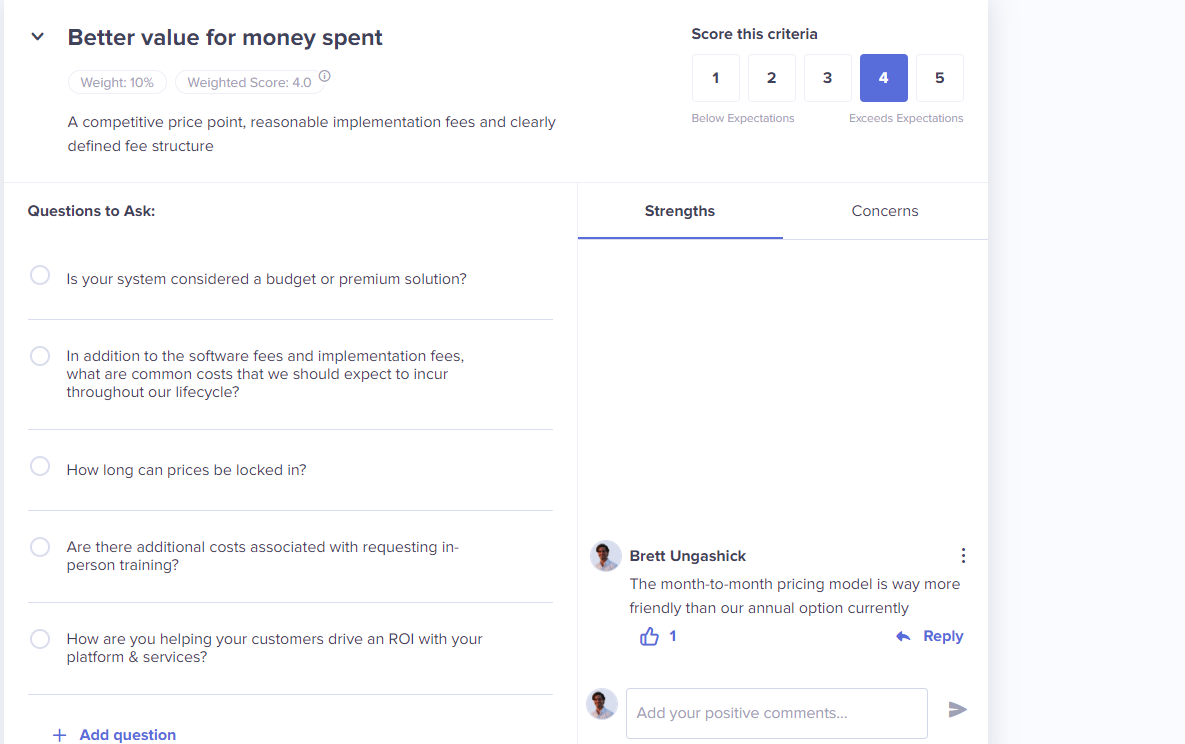The height and width of the screenshot is (744, 1185).
Task: Click the Questions to Ask heading
Action: (91, 211)
